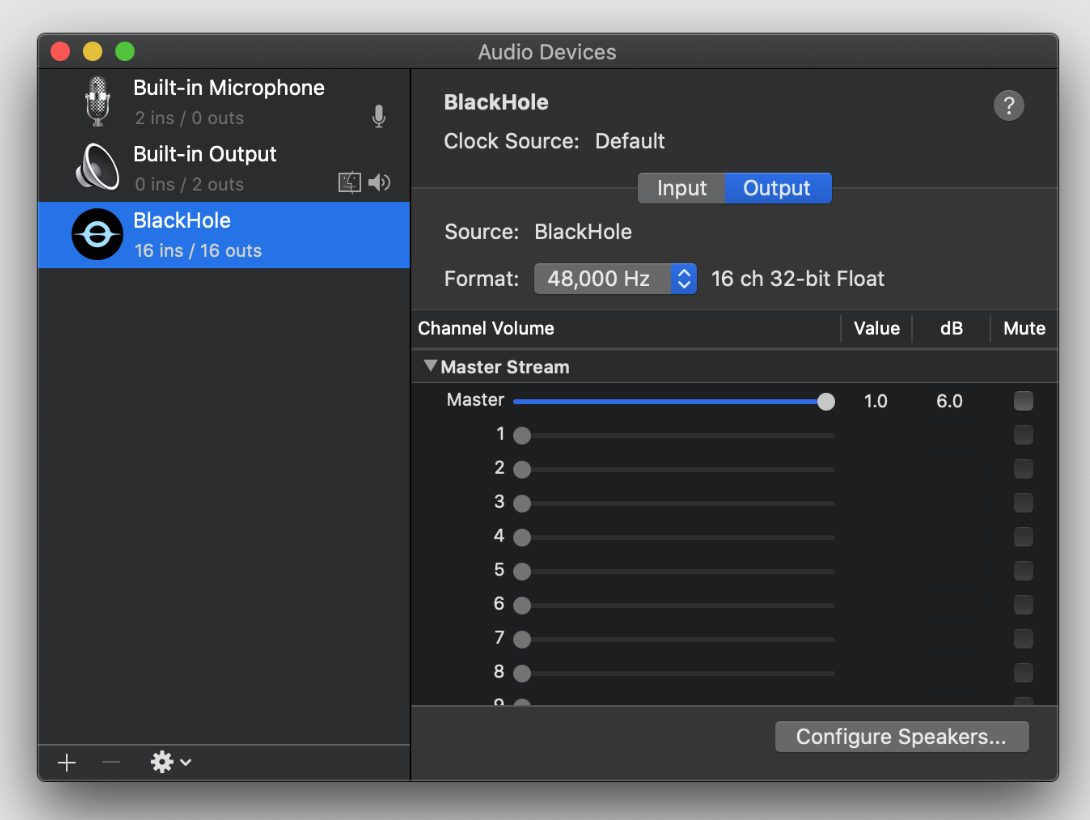This screenshot has width=1090, height=820.
Task: Click the Channel Volume column header
Action: [x=486, y=328]
